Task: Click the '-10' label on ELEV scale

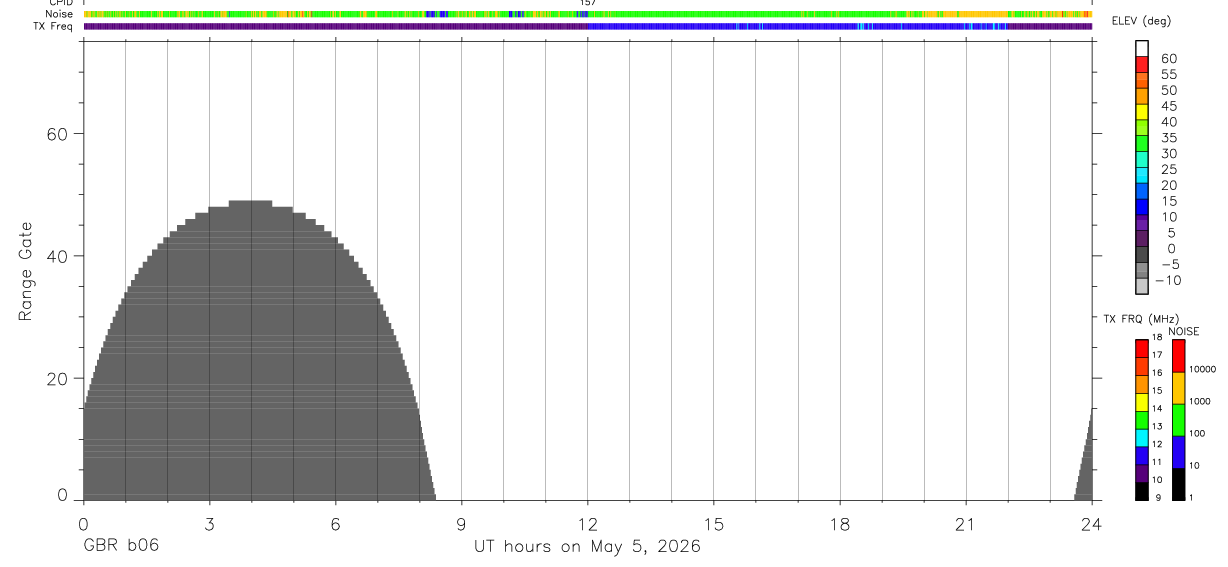Action: (1168, 280)
